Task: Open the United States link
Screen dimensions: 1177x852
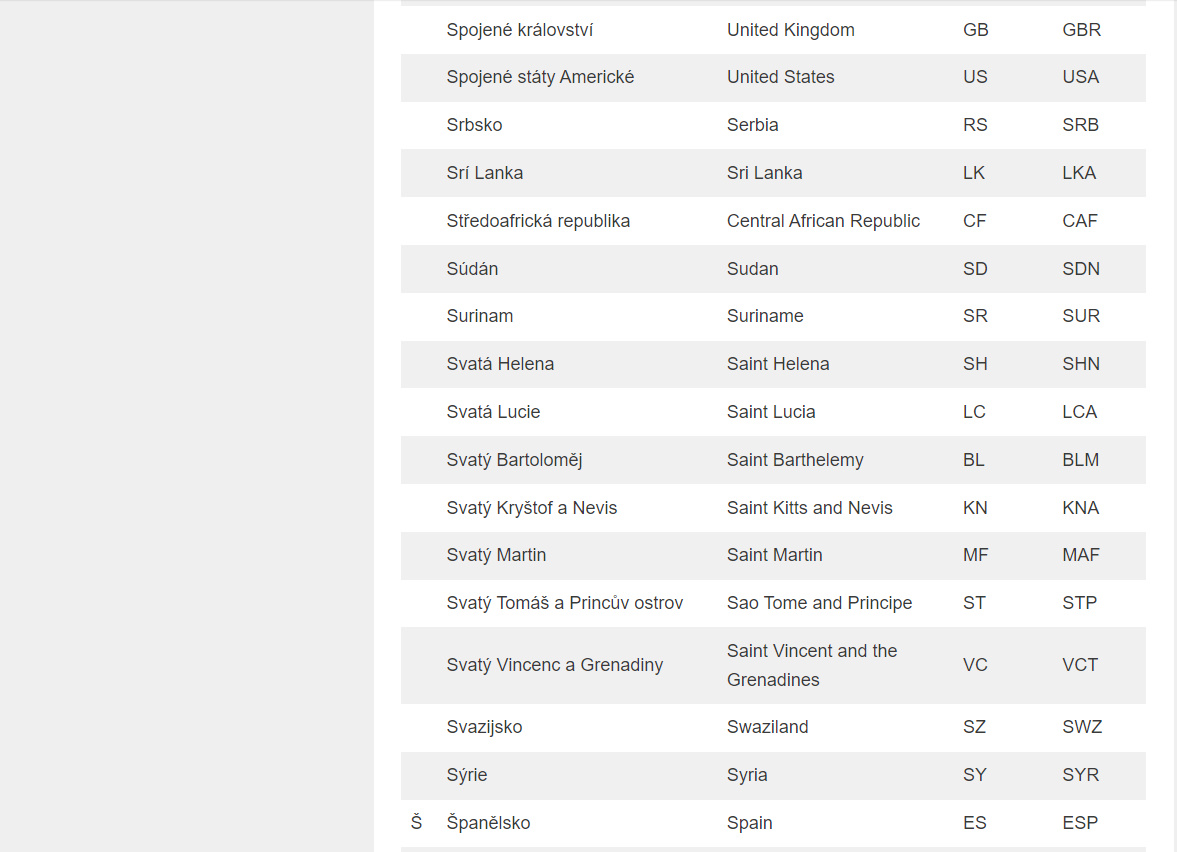Action: [780, 77]
